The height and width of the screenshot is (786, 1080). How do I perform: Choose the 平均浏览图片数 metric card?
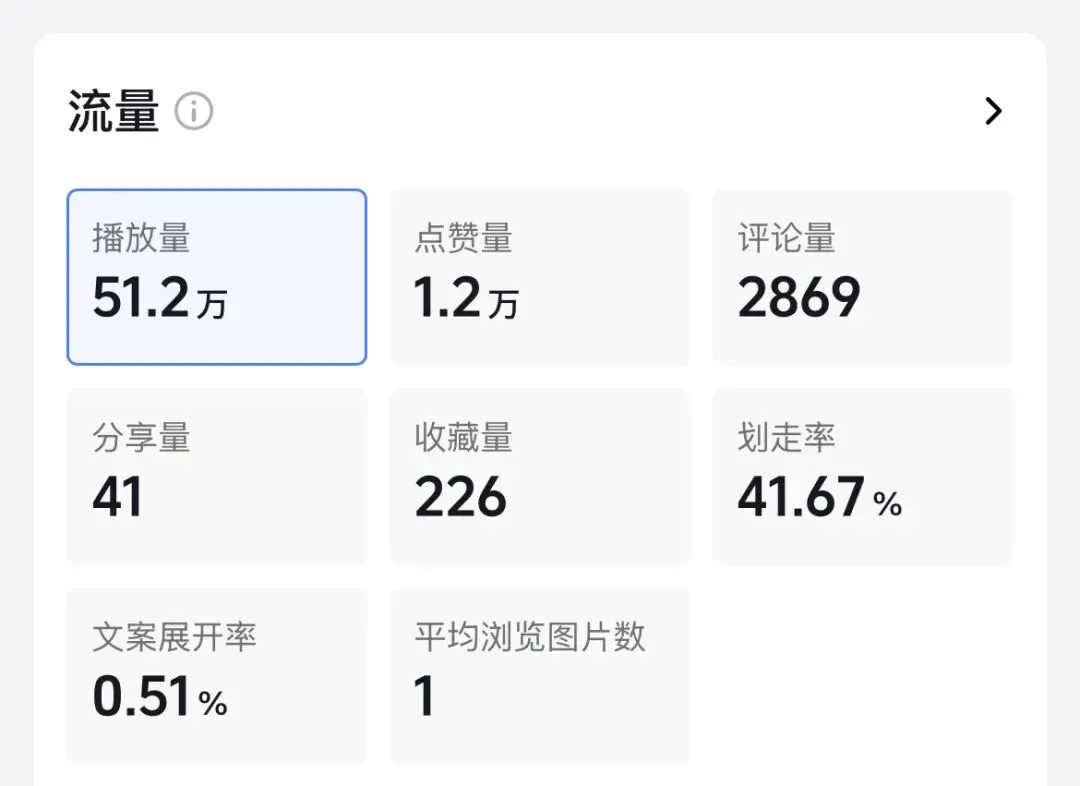539,676
